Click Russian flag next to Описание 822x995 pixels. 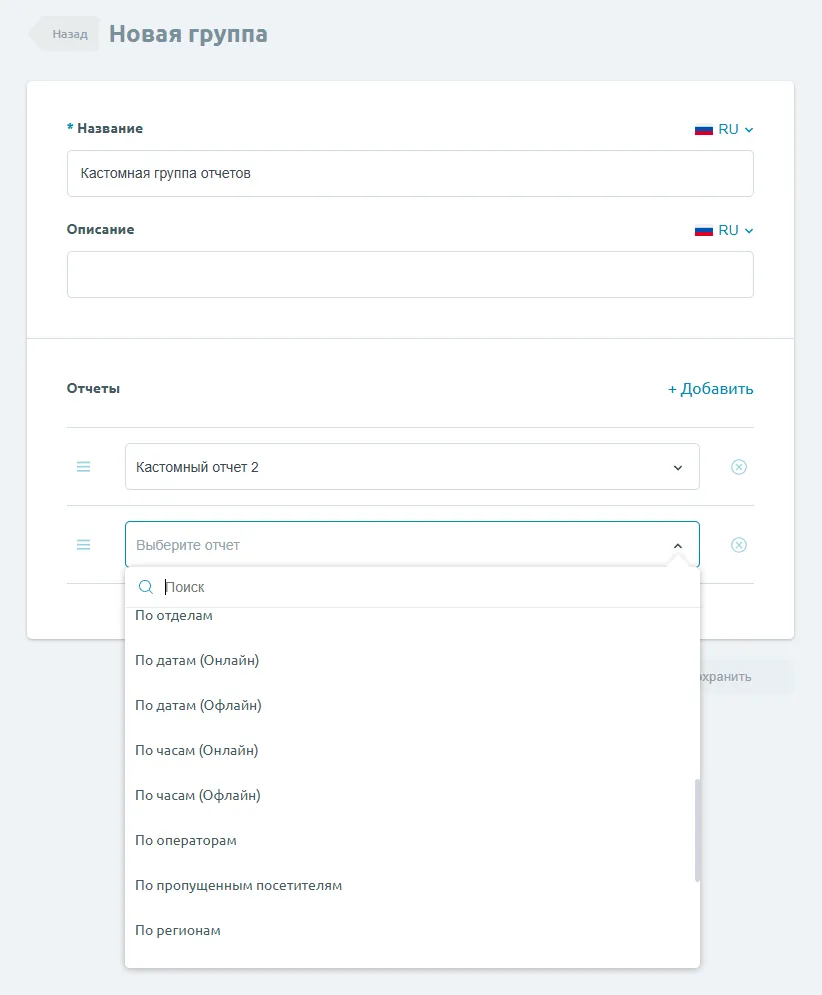point(704,230)
